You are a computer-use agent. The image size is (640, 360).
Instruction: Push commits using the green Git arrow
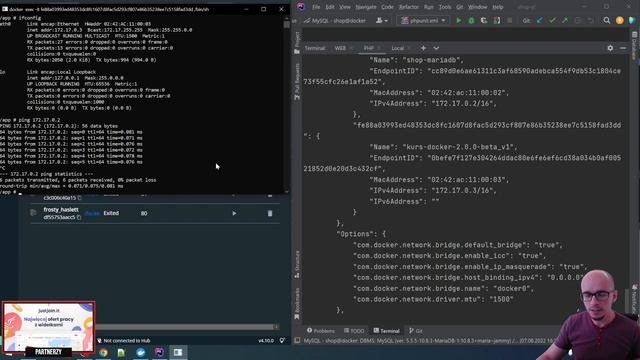pyautogui.click(x=565, y=20)
